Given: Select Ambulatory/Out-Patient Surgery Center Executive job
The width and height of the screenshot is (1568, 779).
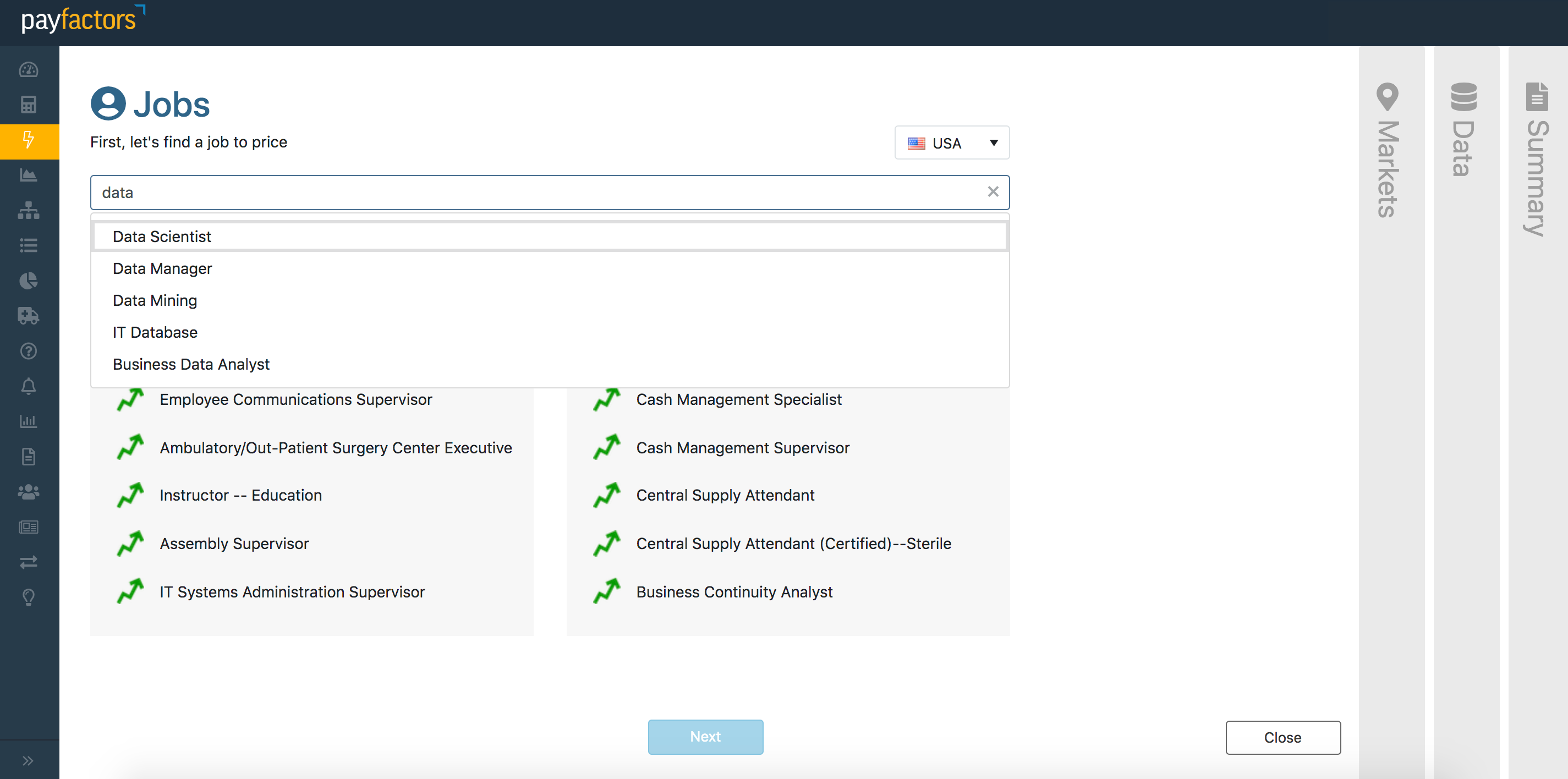Looking at the screenshot, I should 336,448.
